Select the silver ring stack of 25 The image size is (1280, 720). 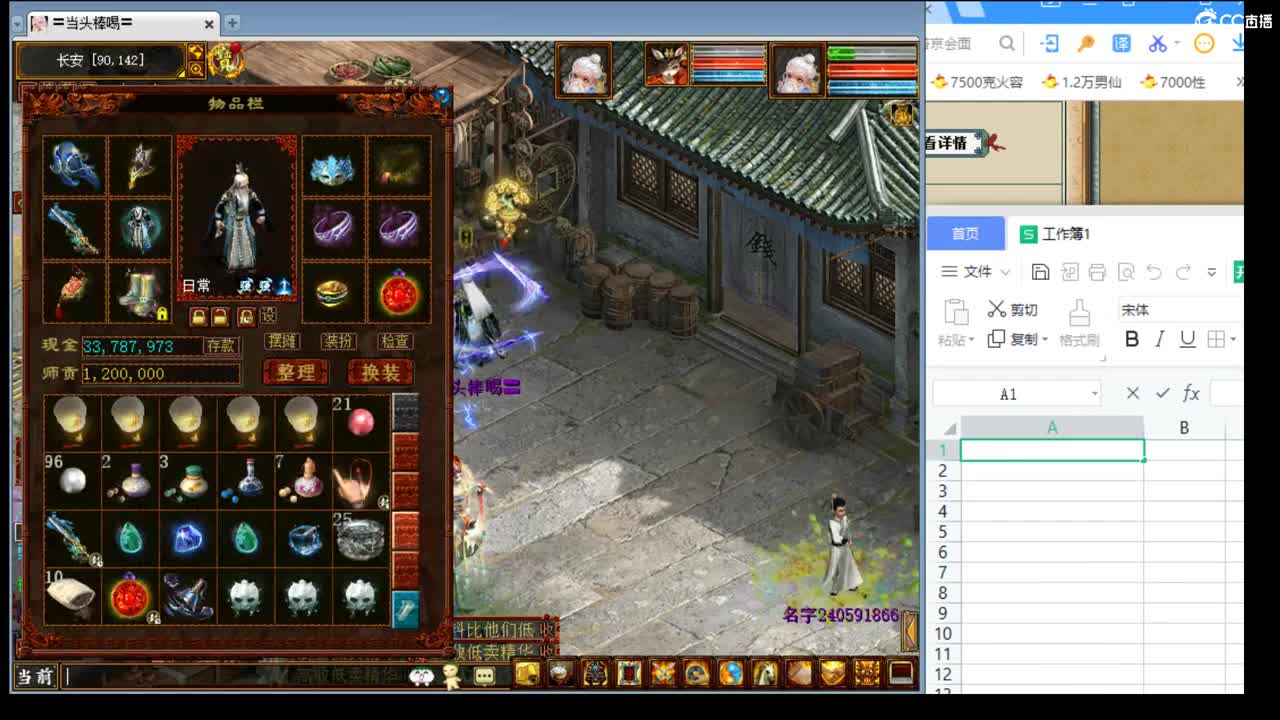[x=359, y=539]
